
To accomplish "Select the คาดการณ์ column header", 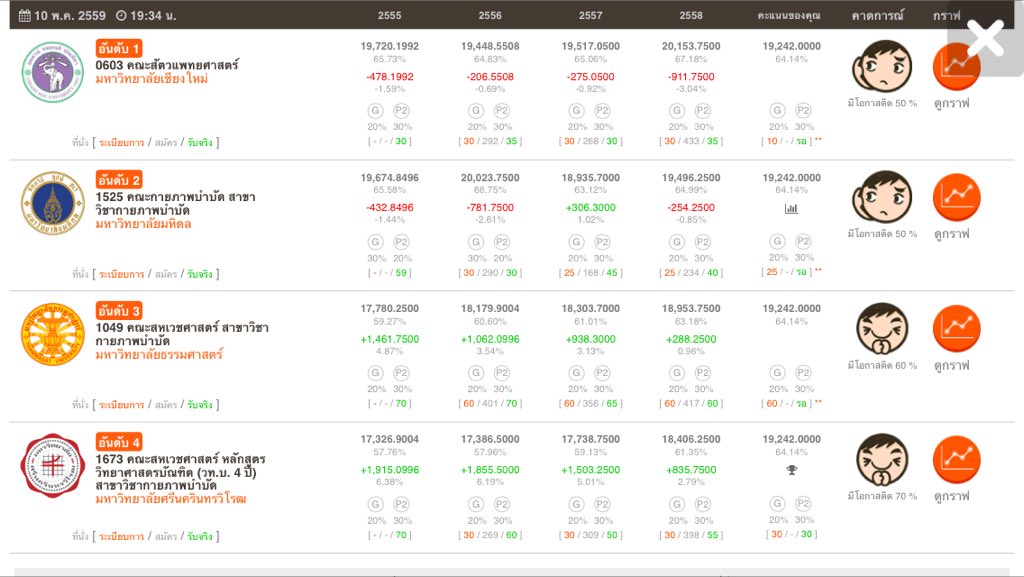I will 877,16.
